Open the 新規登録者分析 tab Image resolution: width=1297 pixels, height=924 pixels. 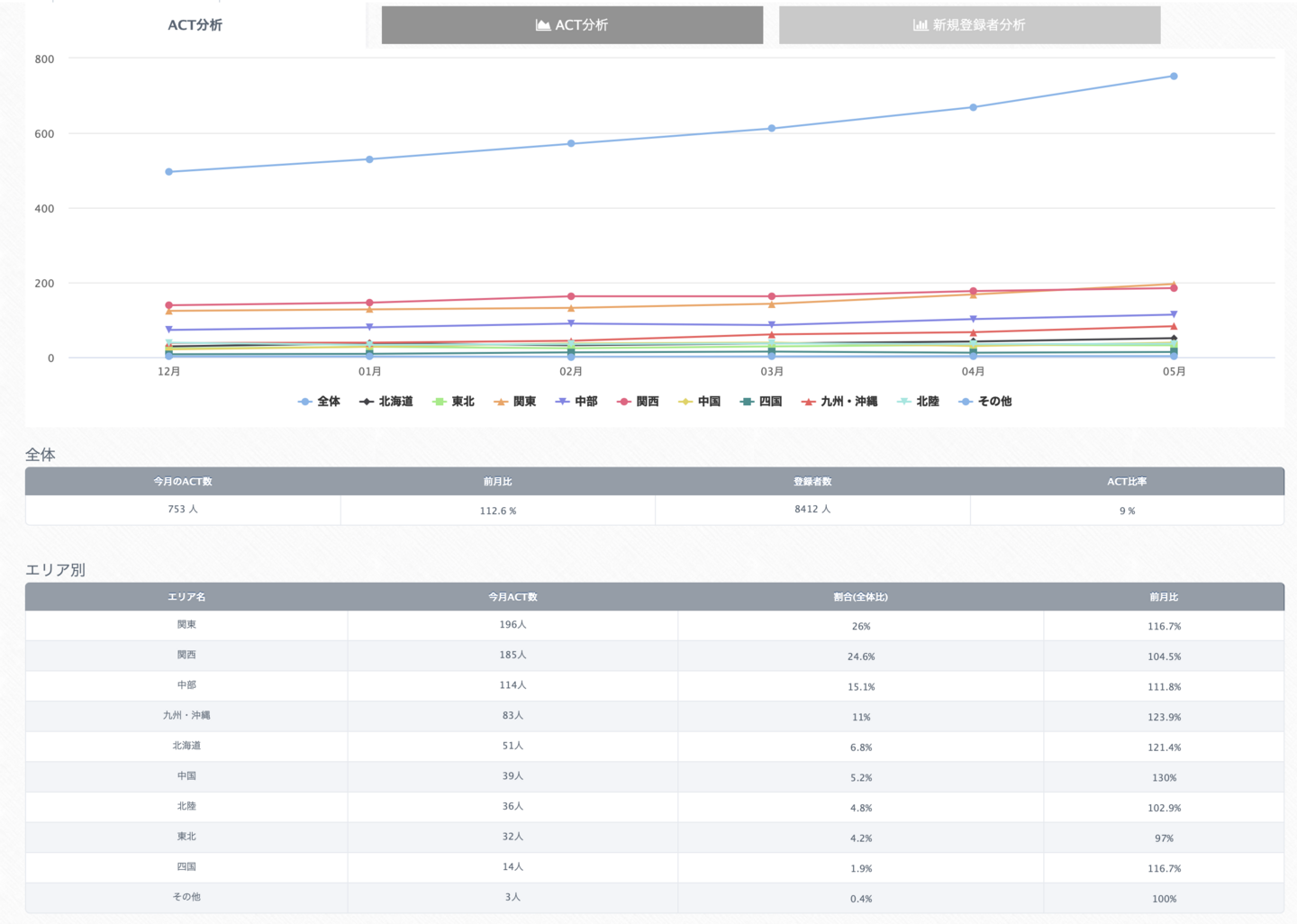(969, 25)
